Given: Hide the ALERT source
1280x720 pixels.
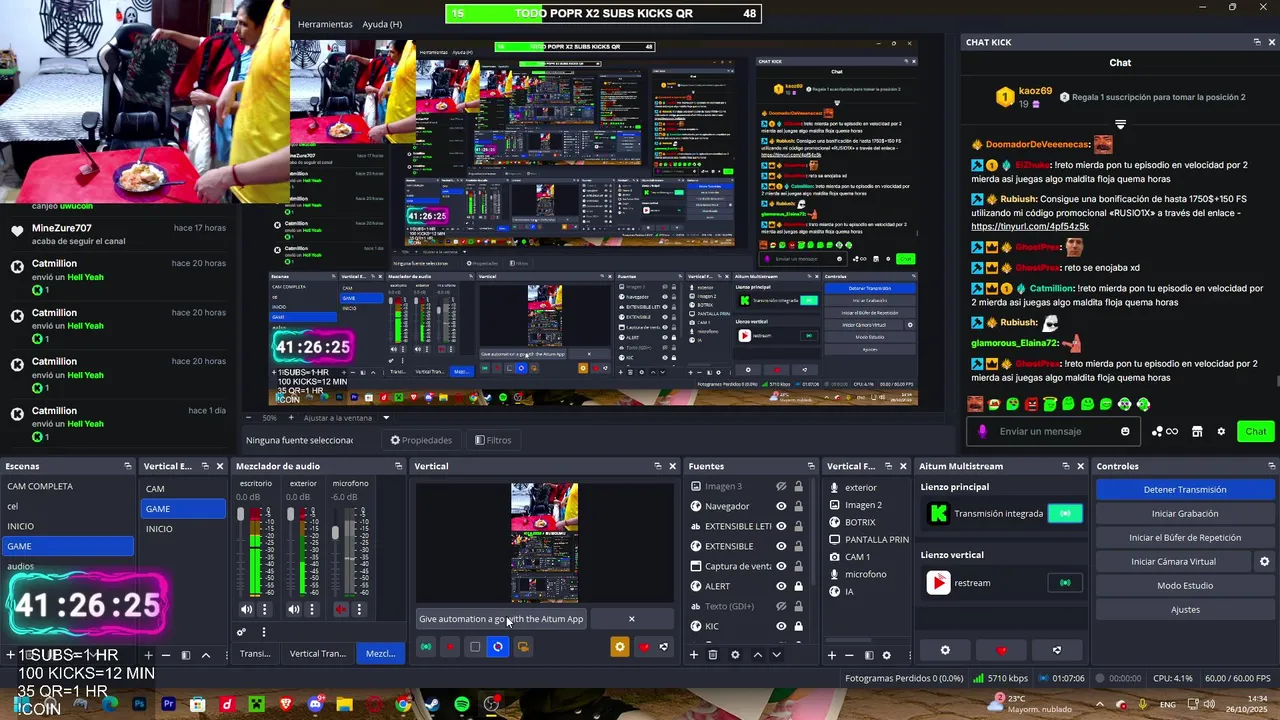Looking at the screenshot, I should [x=781, y=586].
